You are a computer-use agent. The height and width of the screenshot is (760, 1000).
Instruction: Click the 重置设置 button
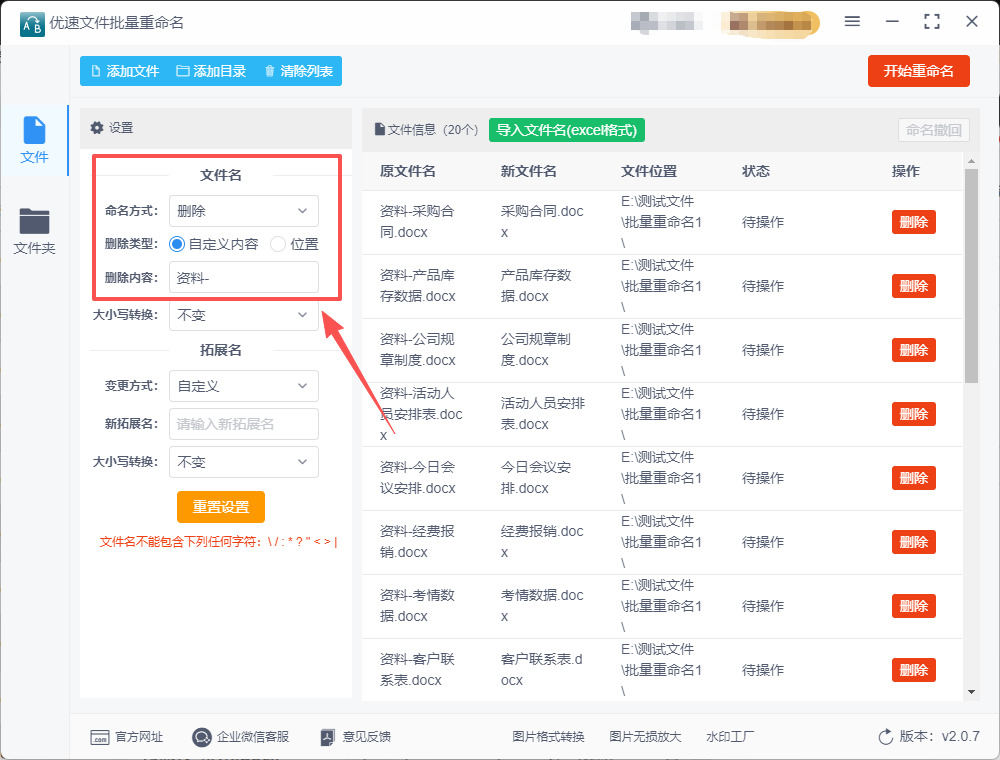click(220, 507)
